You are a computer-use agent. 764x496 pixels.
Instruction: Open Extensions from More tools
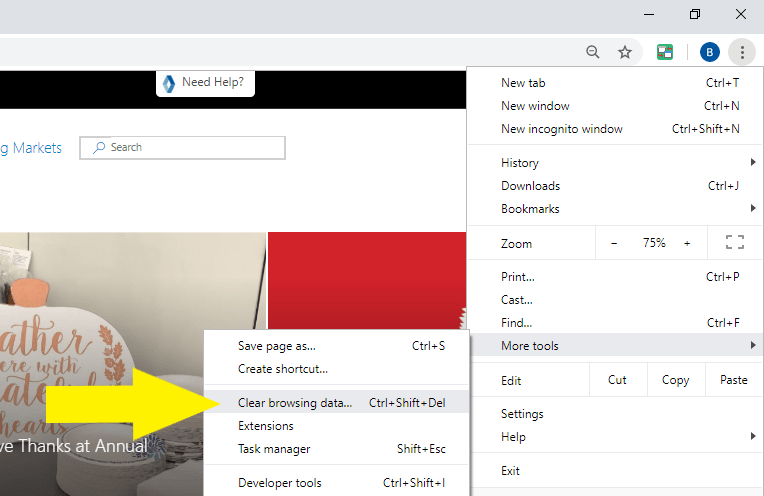(x=337, y=426)
